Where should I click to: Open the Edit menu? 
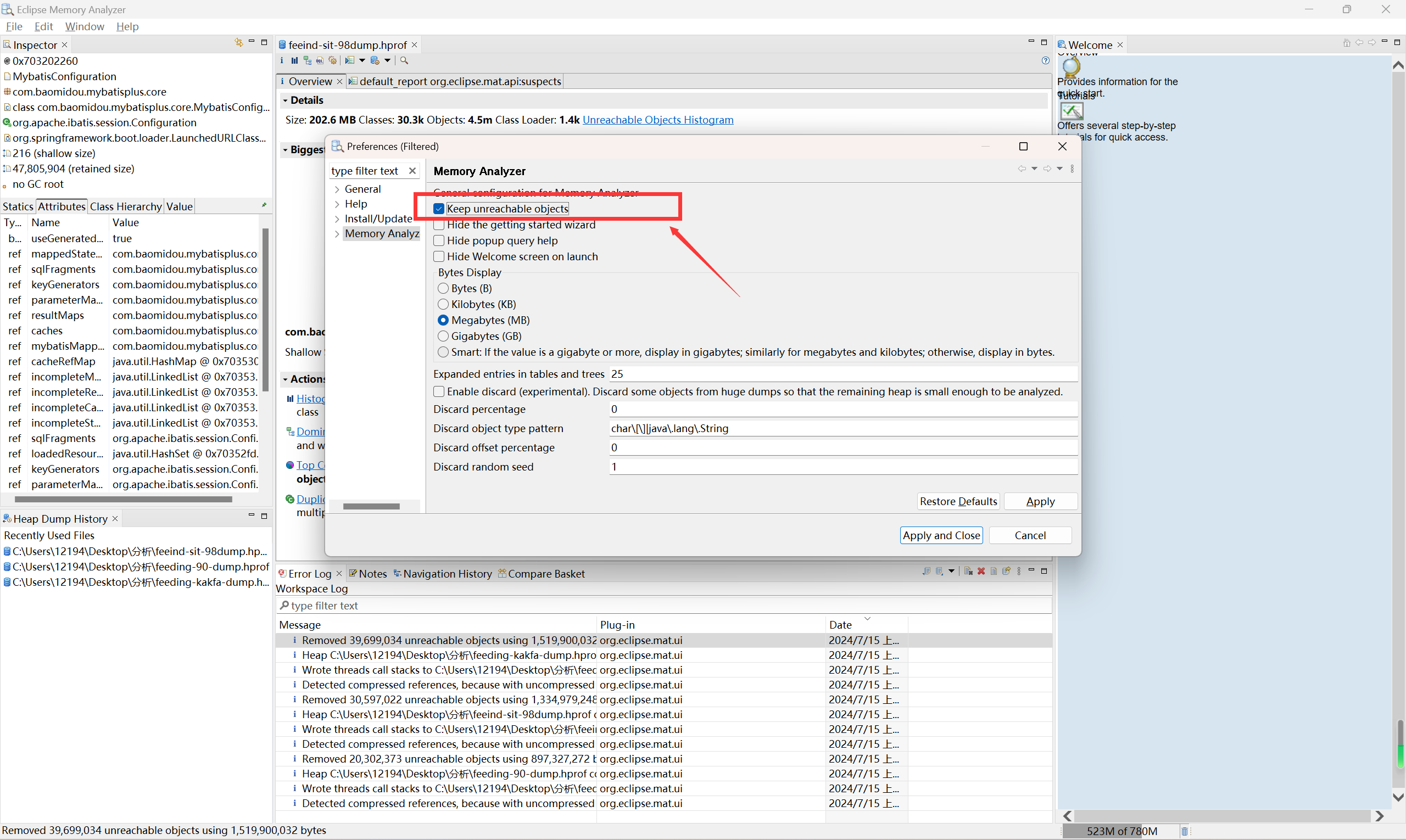coord(43,26)
